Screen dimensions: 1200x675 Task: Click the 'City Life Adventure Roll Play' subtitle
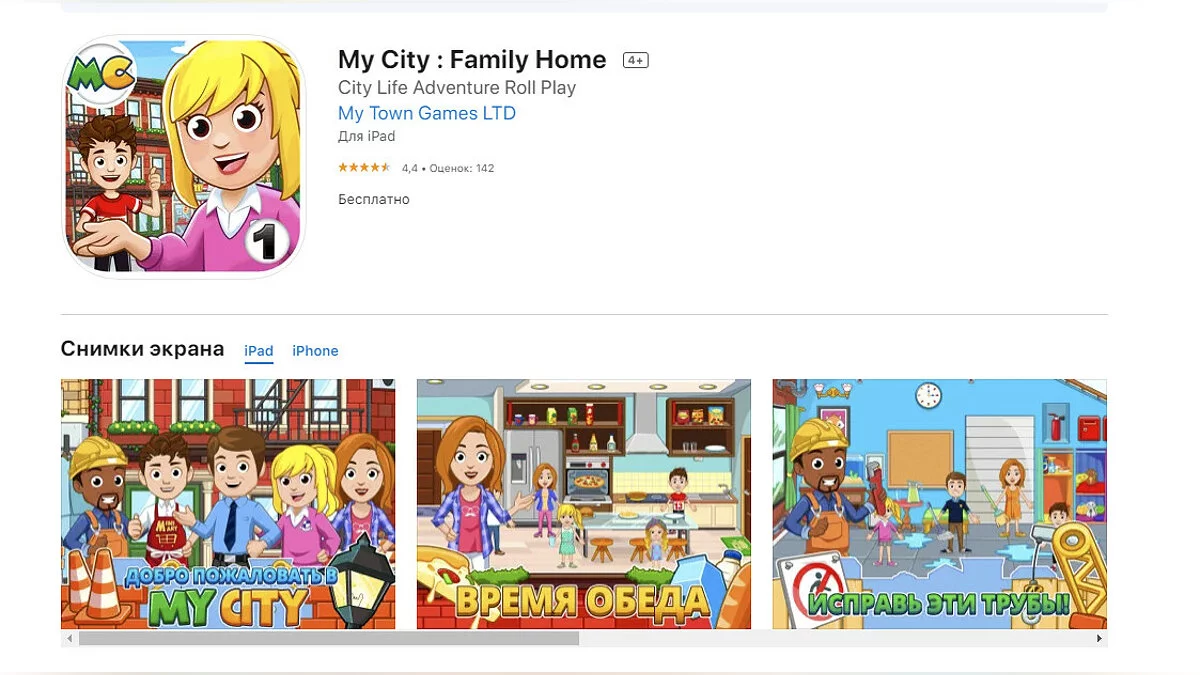point(457,88)
